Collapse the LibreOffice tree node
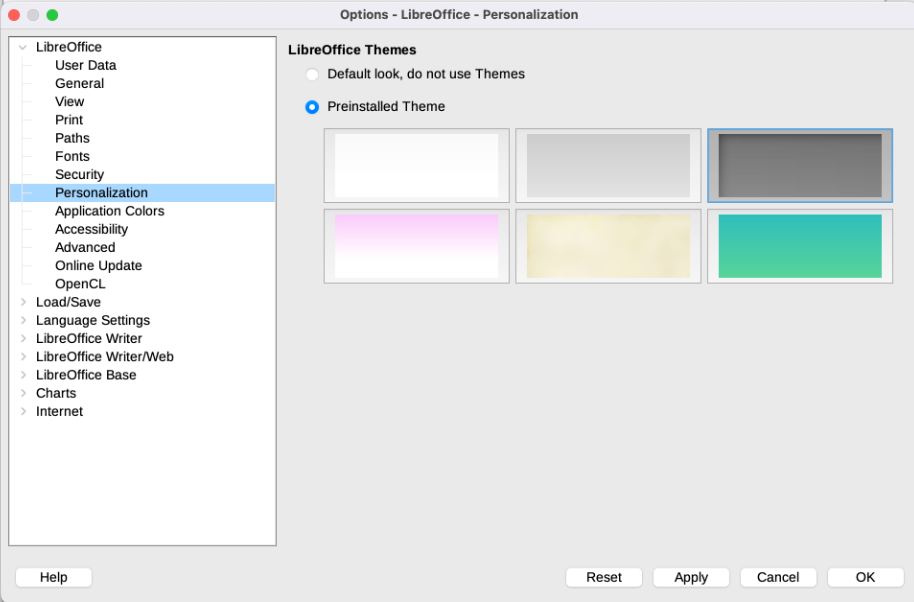914x602 pixels. click(23, 47)
